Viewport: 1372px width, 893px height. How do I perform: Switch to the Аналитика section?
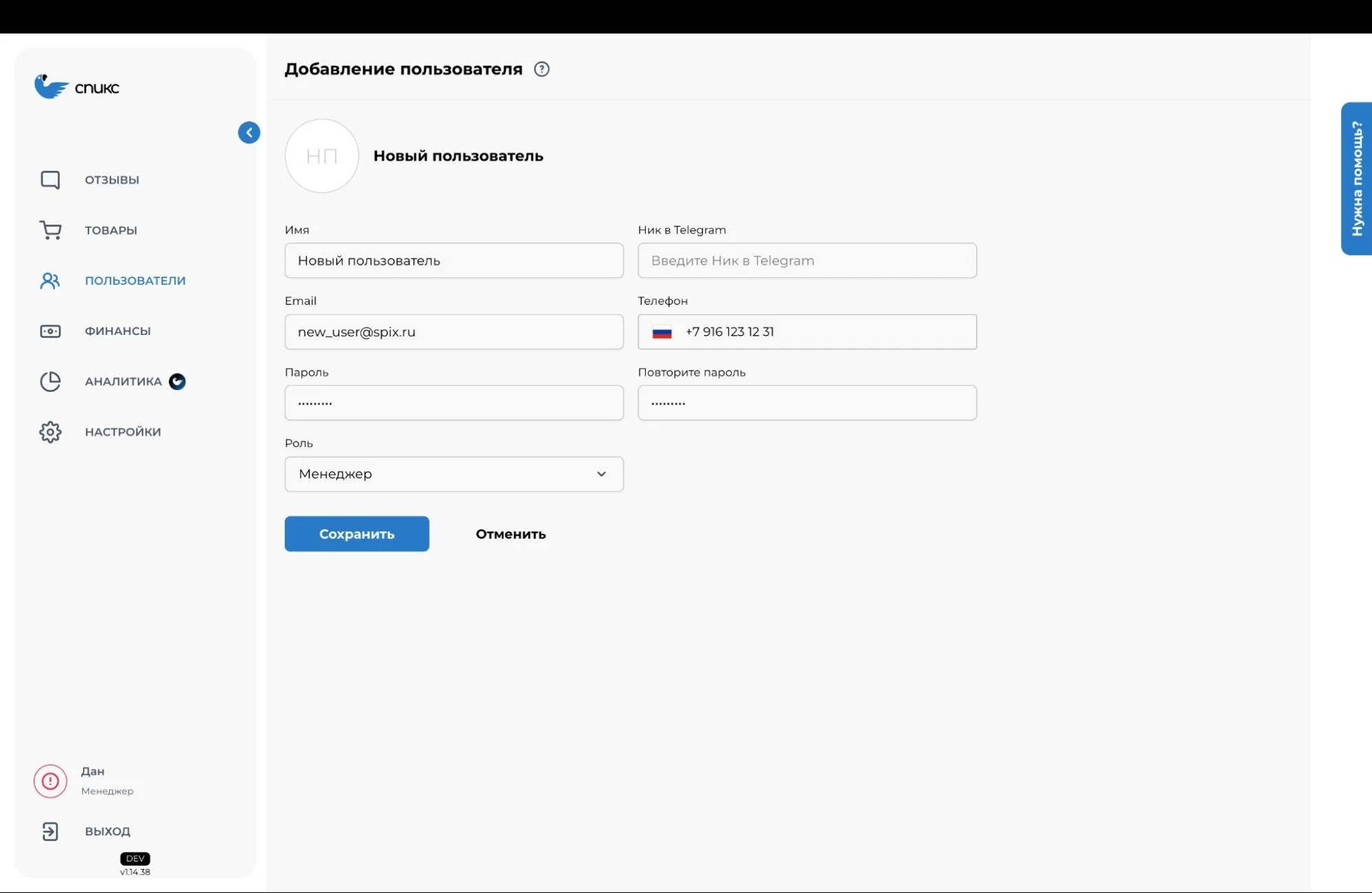tap(124, 382)
